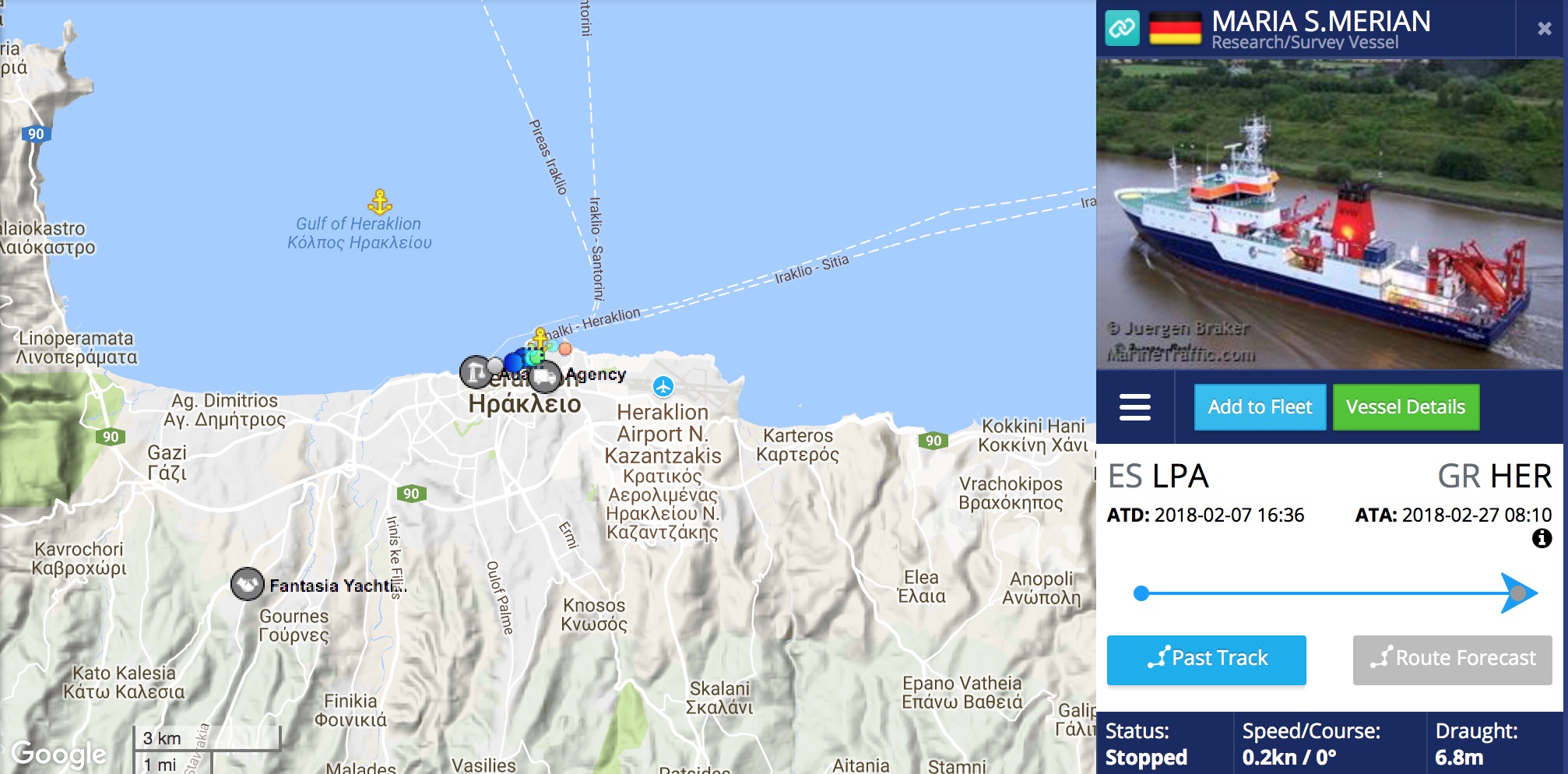Click the gray port marker at Heraklion
1568x774 pixels.
click(475, 372)
